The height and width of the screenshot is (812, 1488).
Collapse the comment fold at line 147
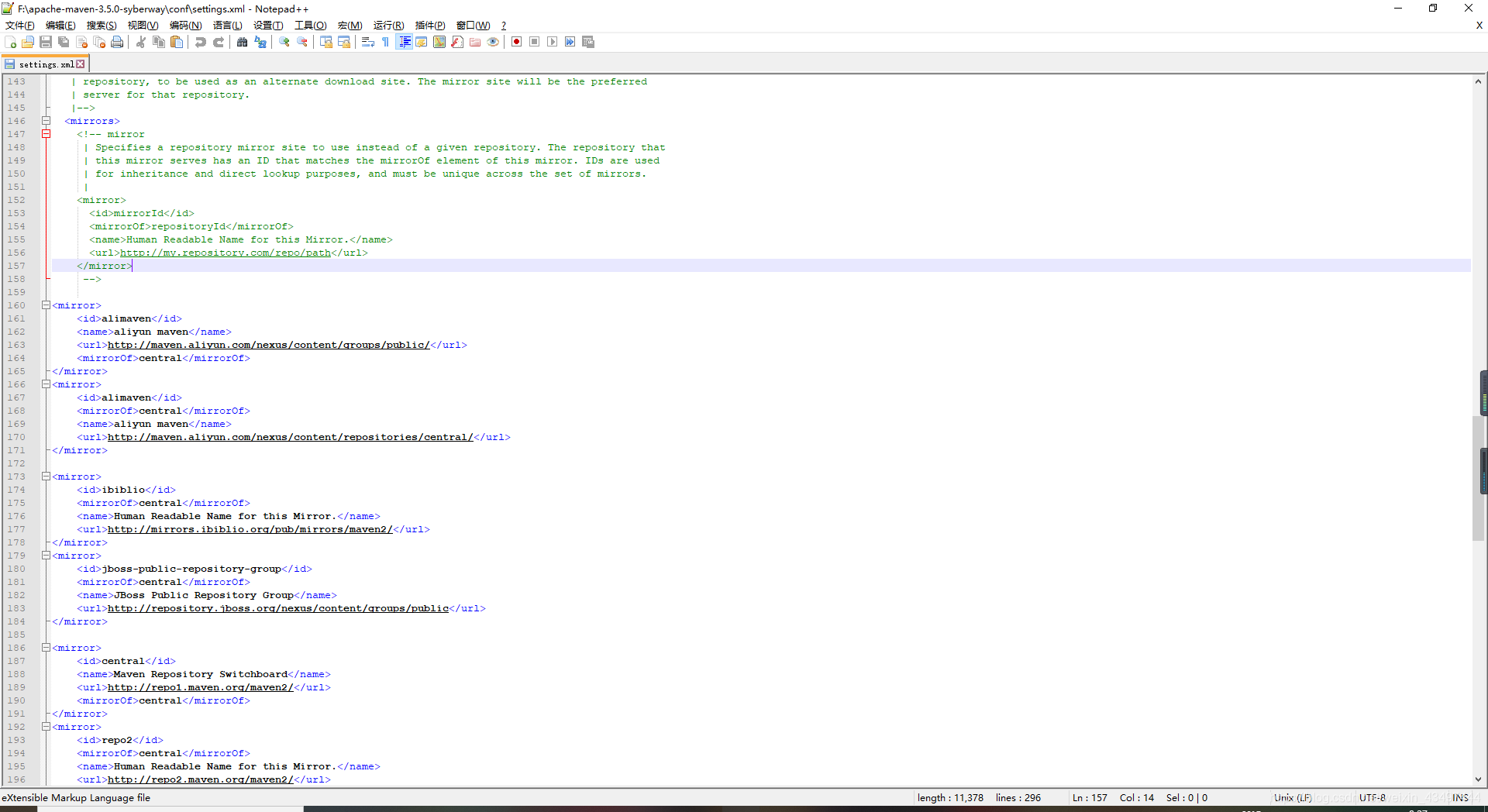coord(46,134)
